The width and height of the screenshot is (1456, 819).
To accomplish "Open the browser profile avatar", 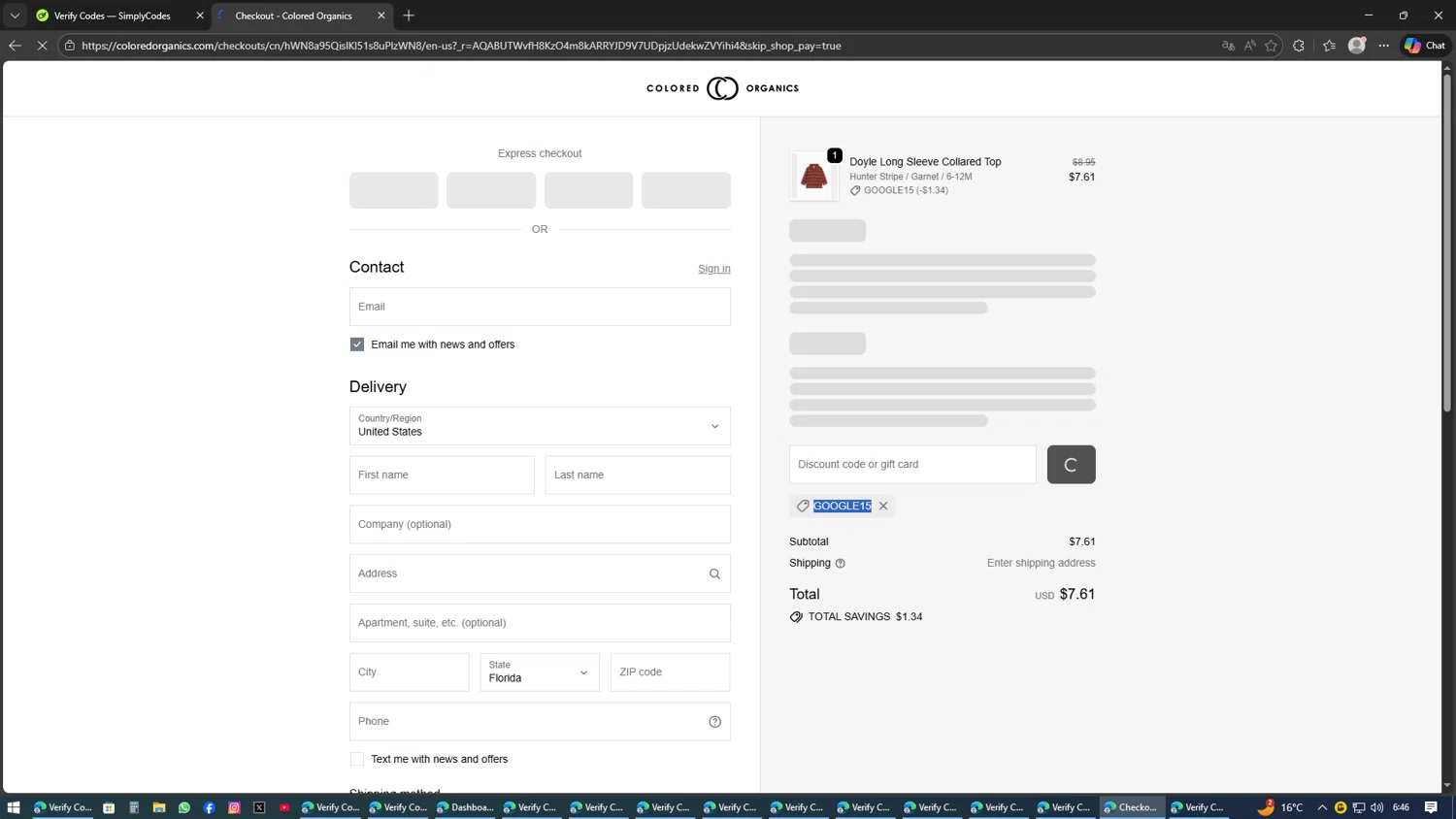I will (x=1357, y=46).
